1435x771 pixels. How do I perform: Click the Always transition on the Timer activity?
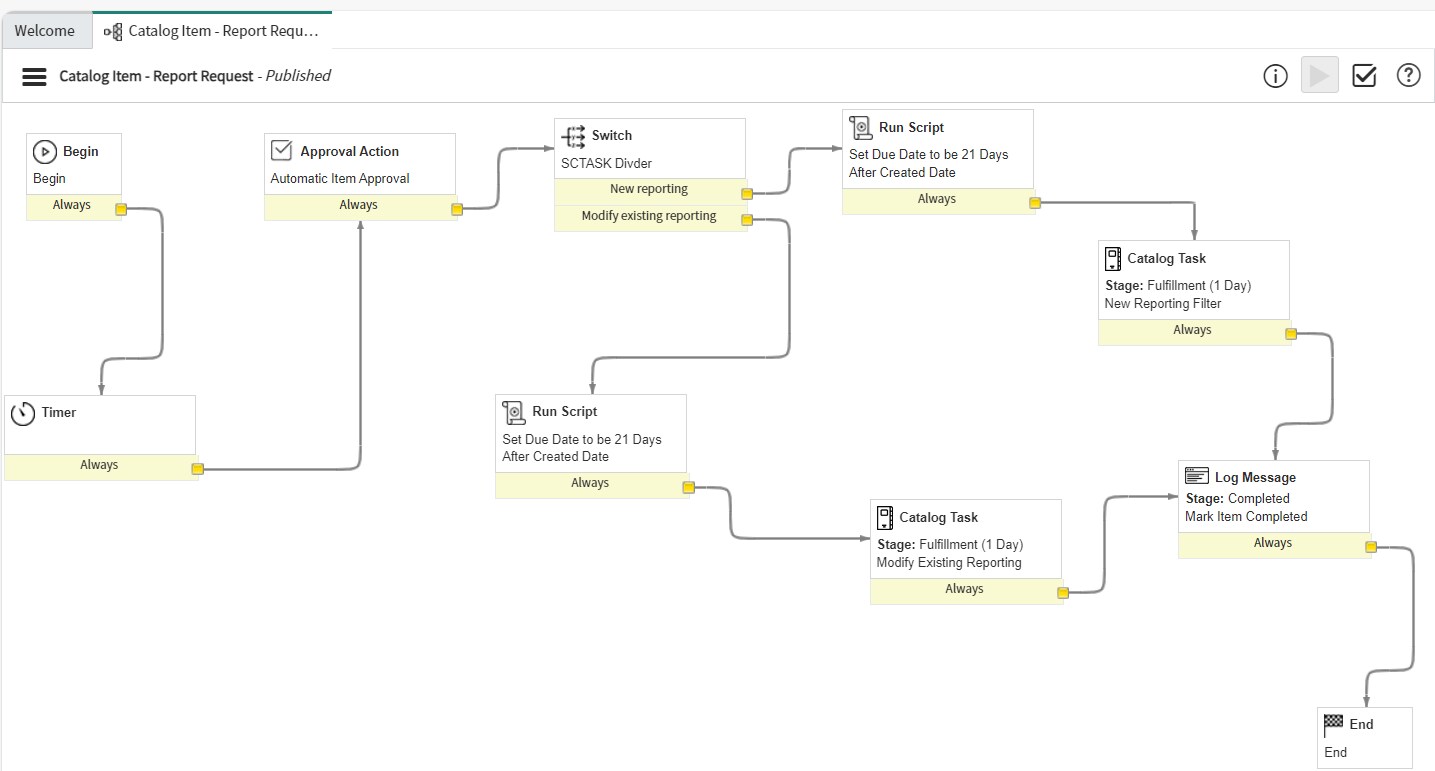[99, 464]
